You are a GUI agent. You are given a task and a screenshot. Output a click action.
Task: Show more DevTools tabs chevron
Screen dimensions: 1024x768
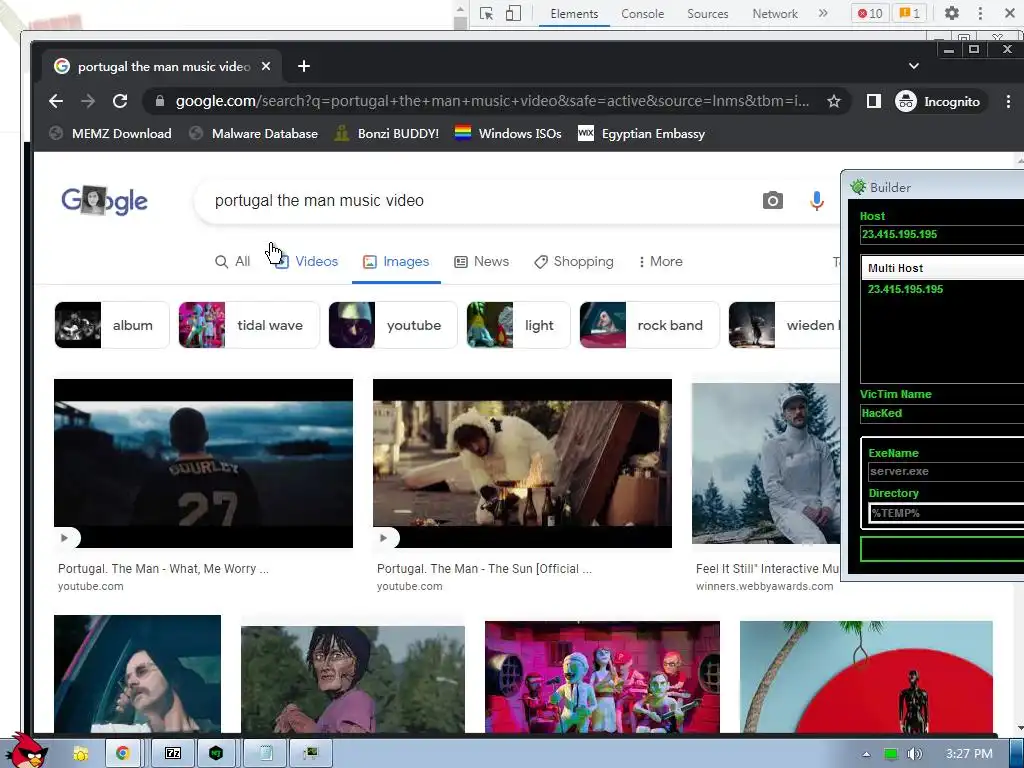click(x=823, y=13)
